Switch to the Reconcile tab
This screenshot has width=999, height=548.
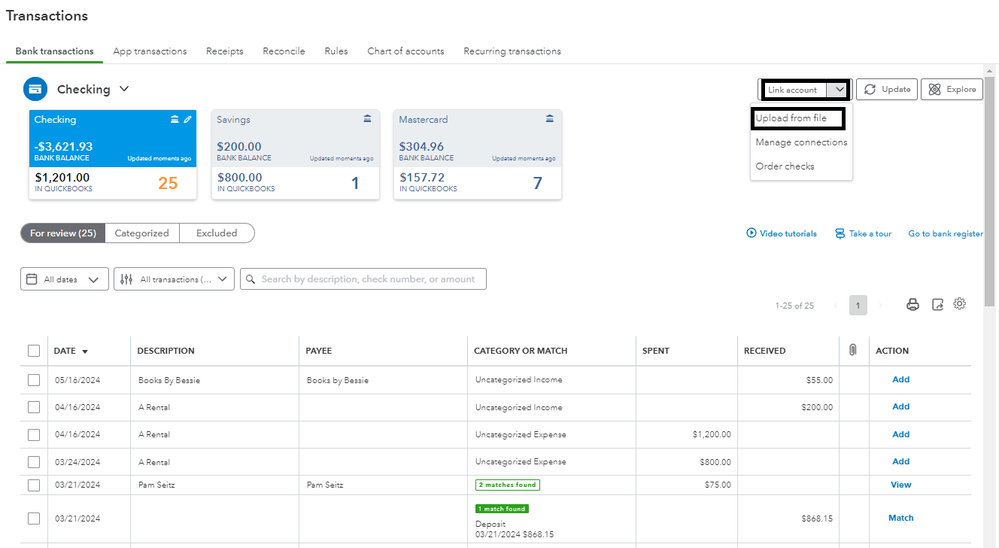click(x=284, y=51)
